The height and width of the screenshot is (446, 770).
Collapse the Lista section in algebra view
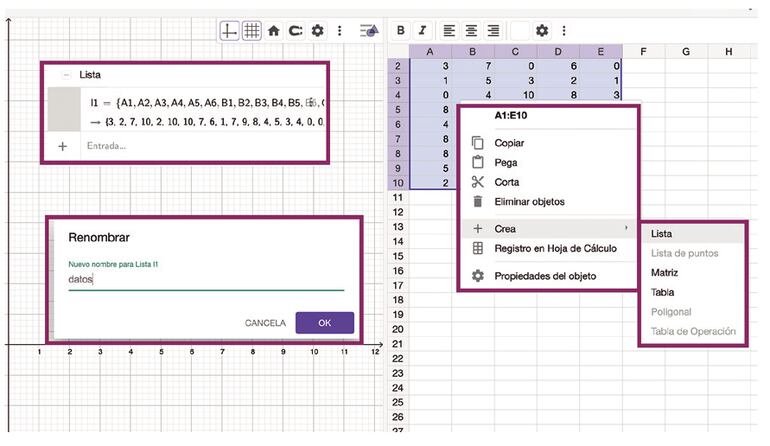66,75
